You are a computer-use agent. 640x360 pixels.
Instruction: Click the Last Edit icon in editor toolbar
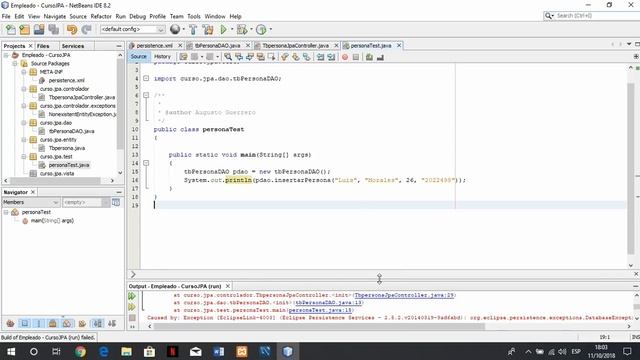184,57
